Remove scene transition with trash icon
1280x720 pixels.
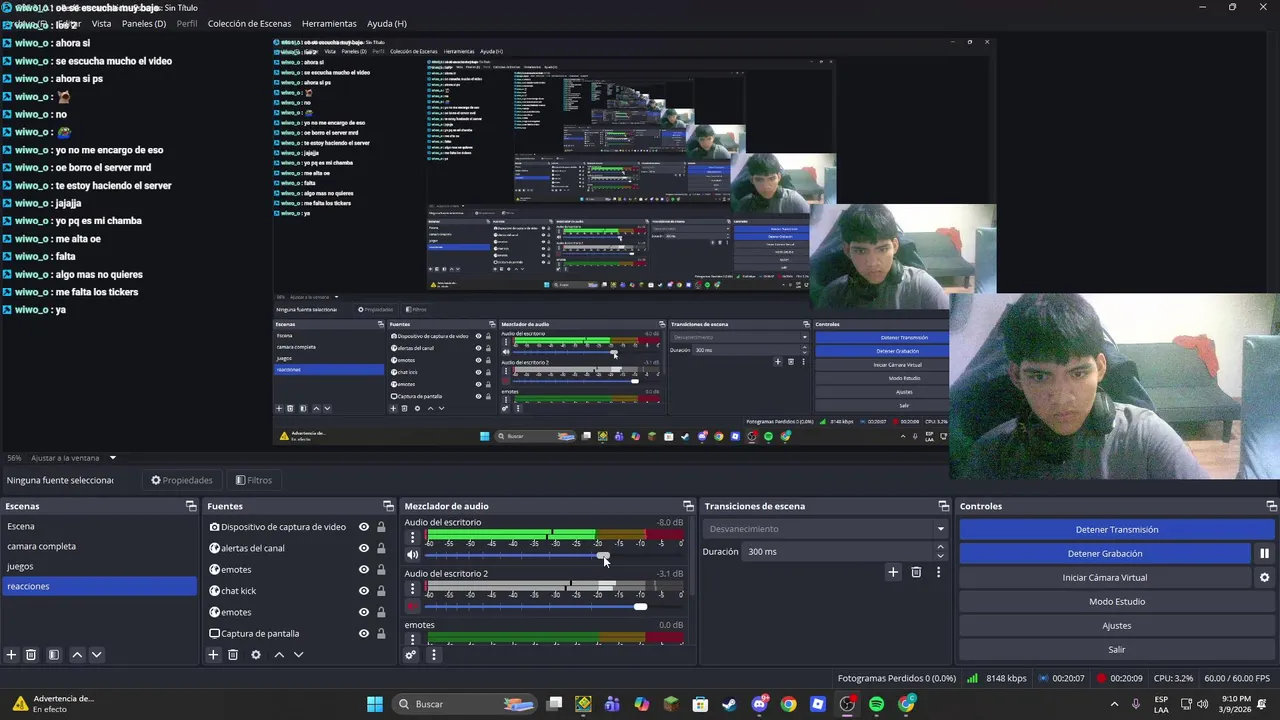tap(916, 572)
